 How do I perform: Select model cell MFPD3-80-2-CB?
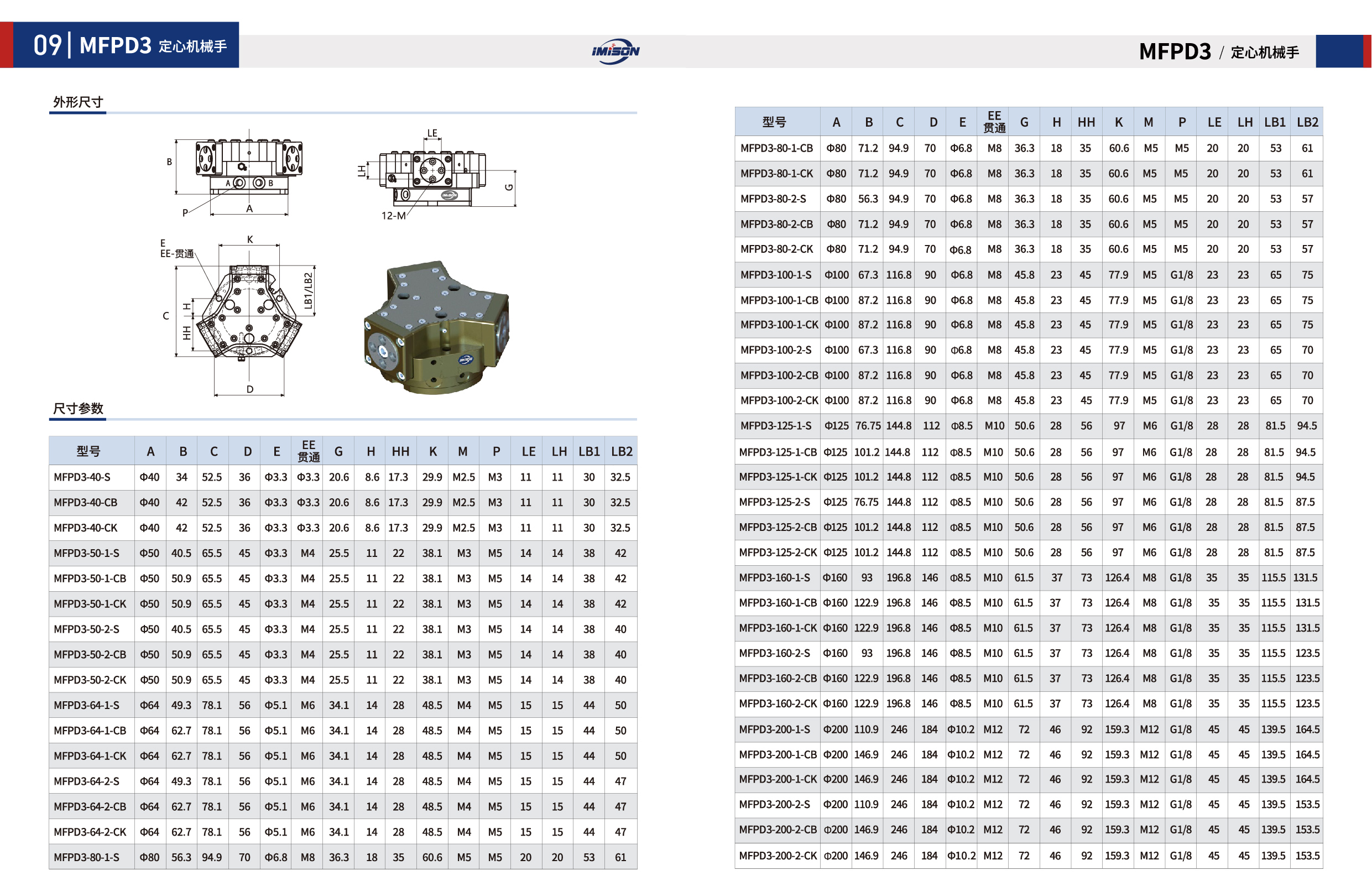(x=778, y=224)
